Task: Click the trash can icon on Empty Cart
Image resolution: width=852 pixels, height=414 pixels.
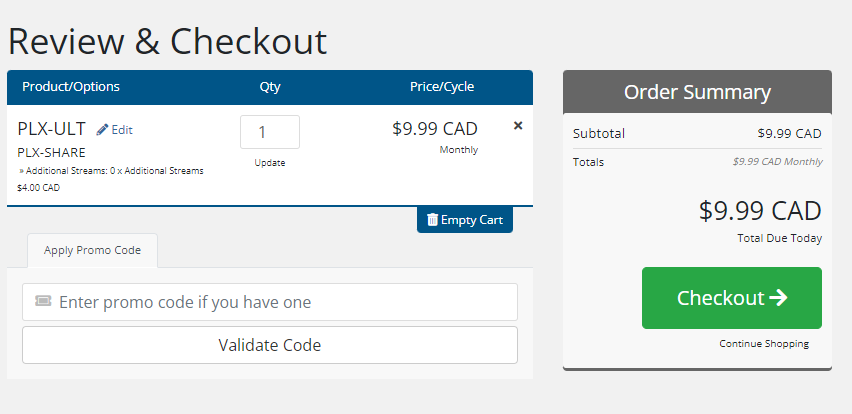Action: tap(433, 219)
